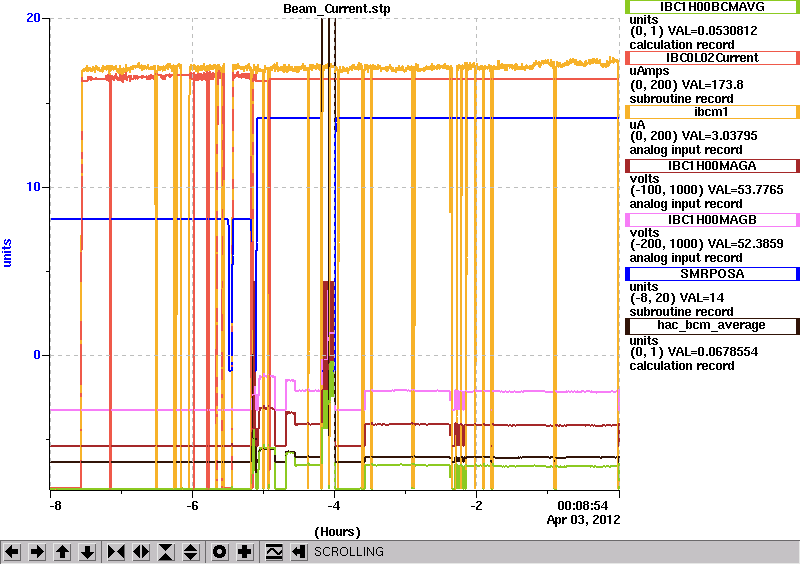Click 'subroutine record' under SMRPOSA
Screen dimensions: 800x564
point(681,311)
